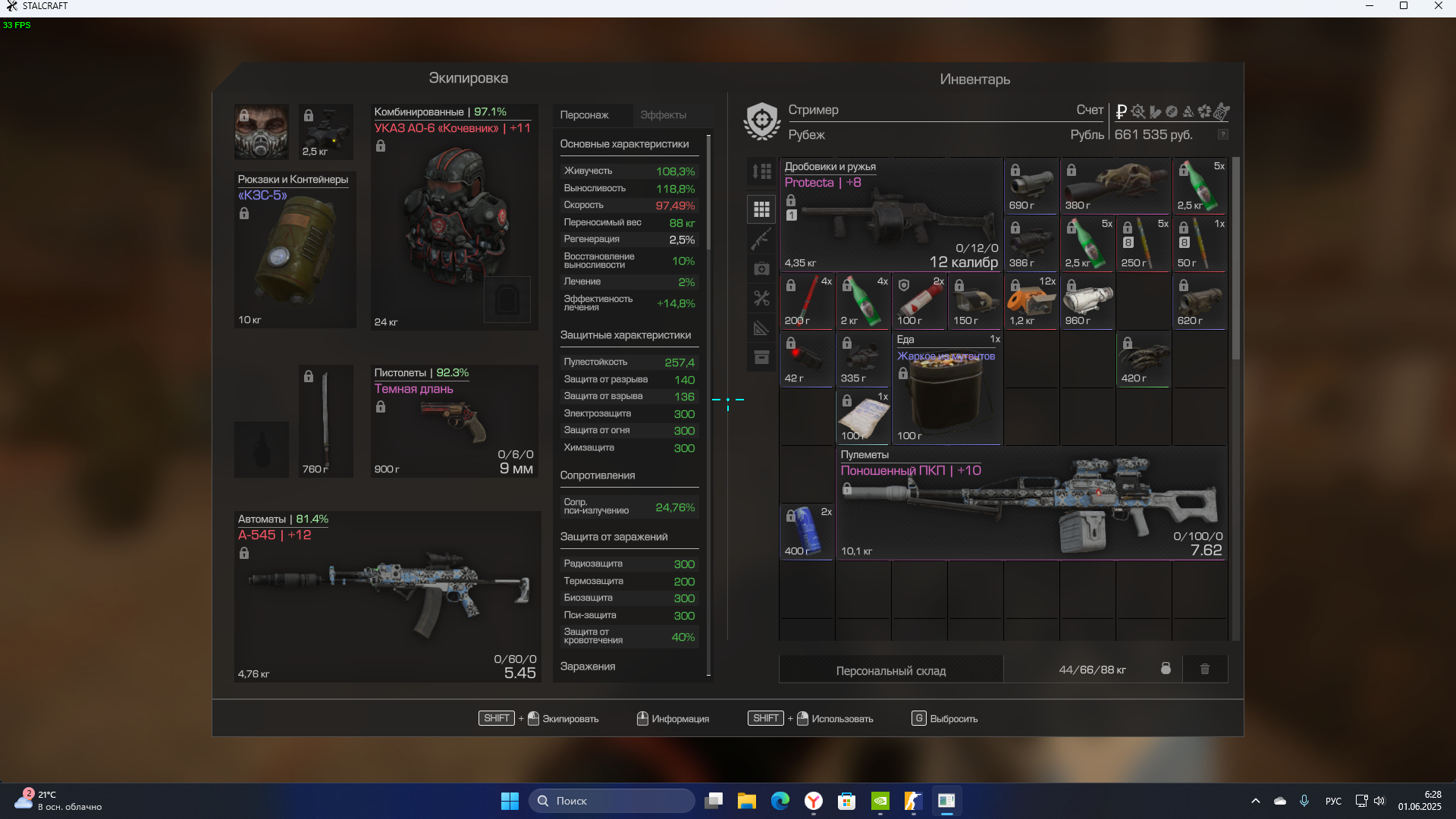Image resolution: width=1456 pixels, height=819 pixels.
Task: Click the weight kettlebell icon near 44/66/88 кг
Action: point(1166,669)
